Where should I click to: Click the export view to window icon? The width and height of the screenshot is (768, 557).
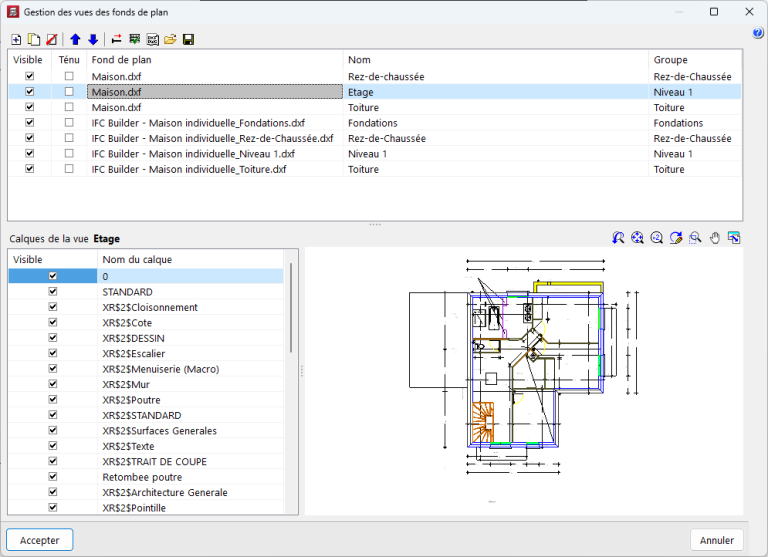[734, 238]
